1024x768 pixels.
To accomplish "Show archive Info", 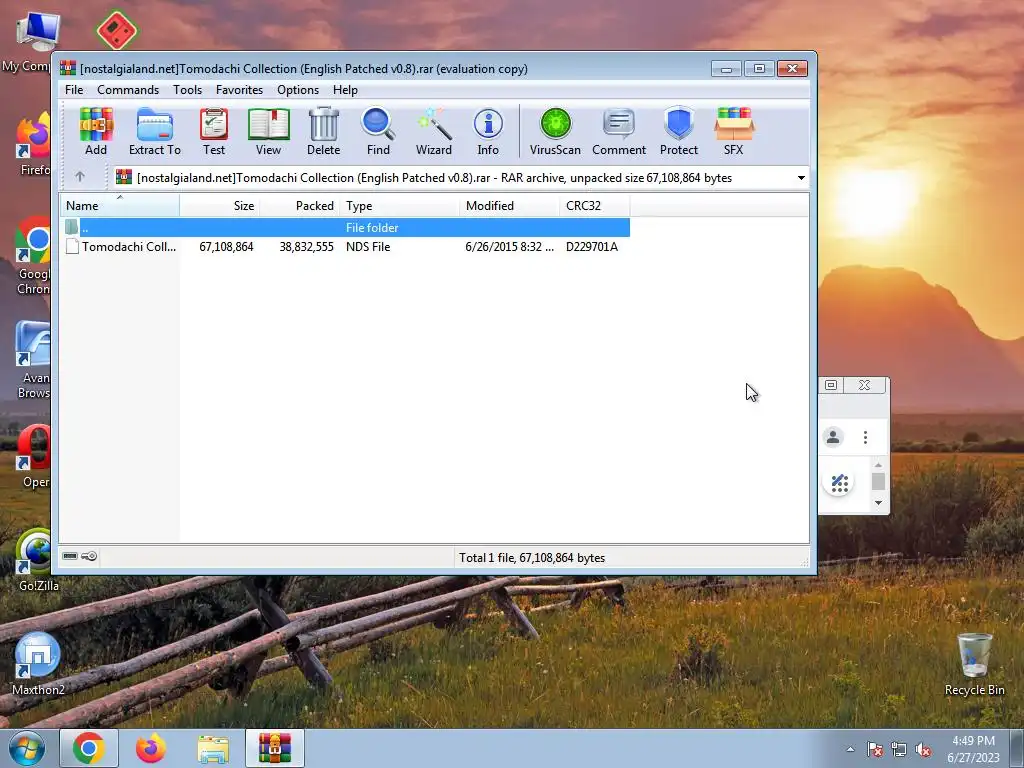I will (488, 131).
